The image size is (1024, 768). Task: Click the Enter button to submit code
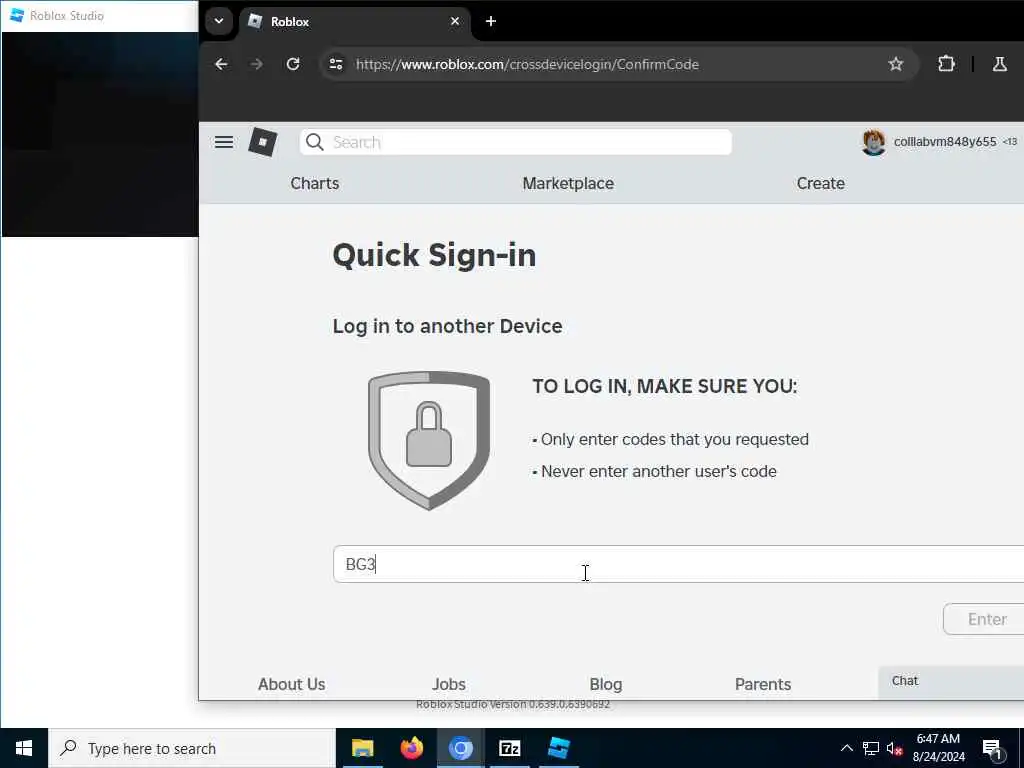(984, 619)
